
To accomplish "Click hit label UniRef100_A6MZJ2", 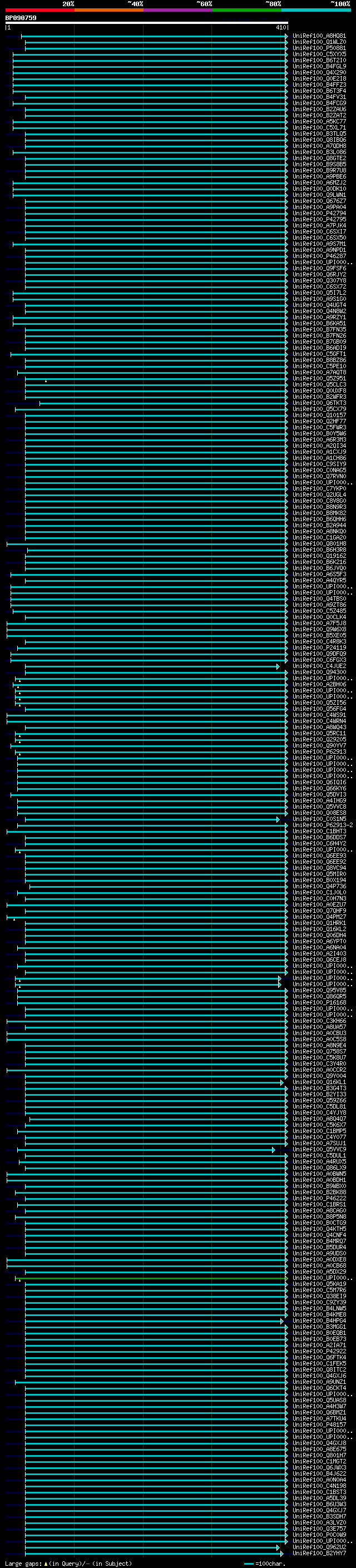I will click(319, 182).
